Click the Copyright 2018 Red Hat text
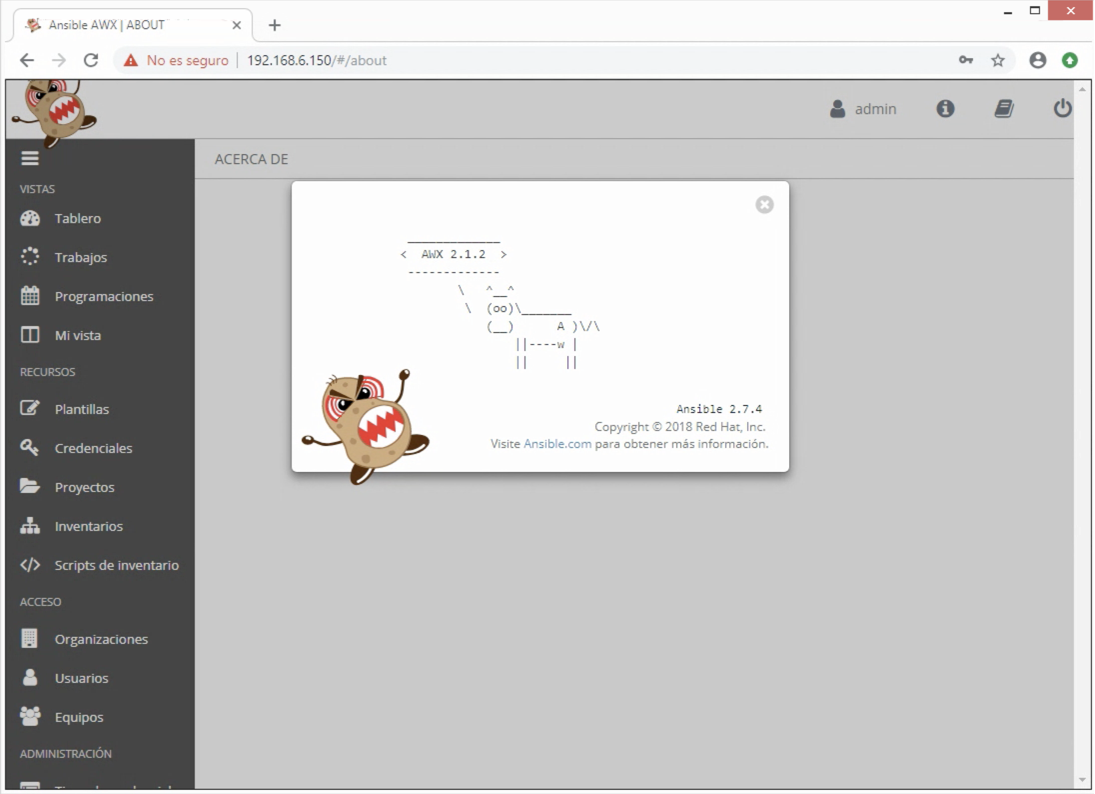The image size is (1095, 794). click(680, 426)
